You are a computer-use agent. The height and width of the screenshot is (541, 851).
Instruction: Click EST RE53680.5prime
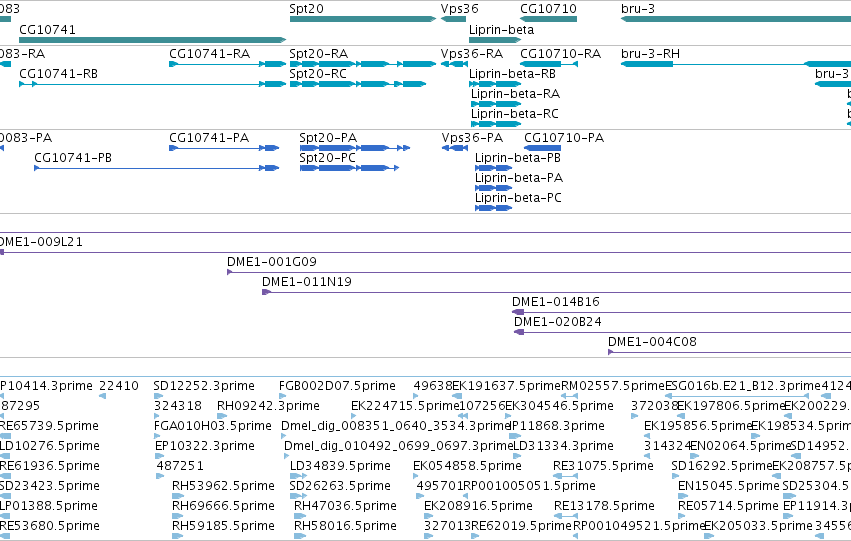click(5, 536)
